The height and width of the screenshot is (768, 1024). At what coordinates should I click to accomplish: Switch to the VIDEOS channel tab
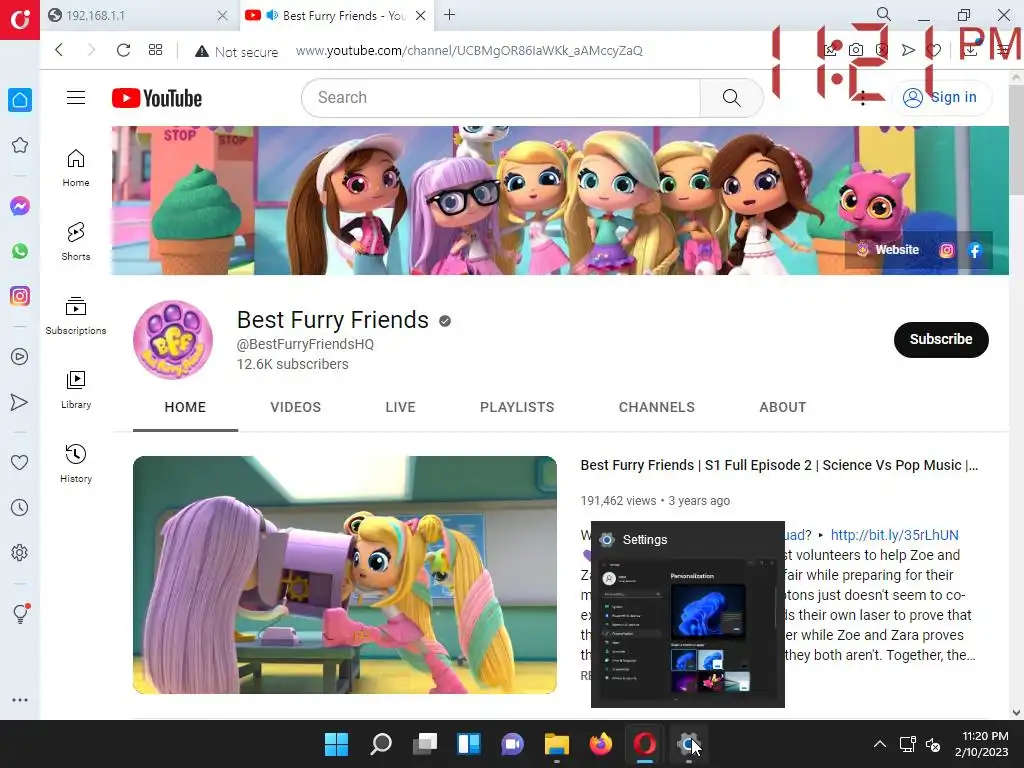click(x=296, y=407)
